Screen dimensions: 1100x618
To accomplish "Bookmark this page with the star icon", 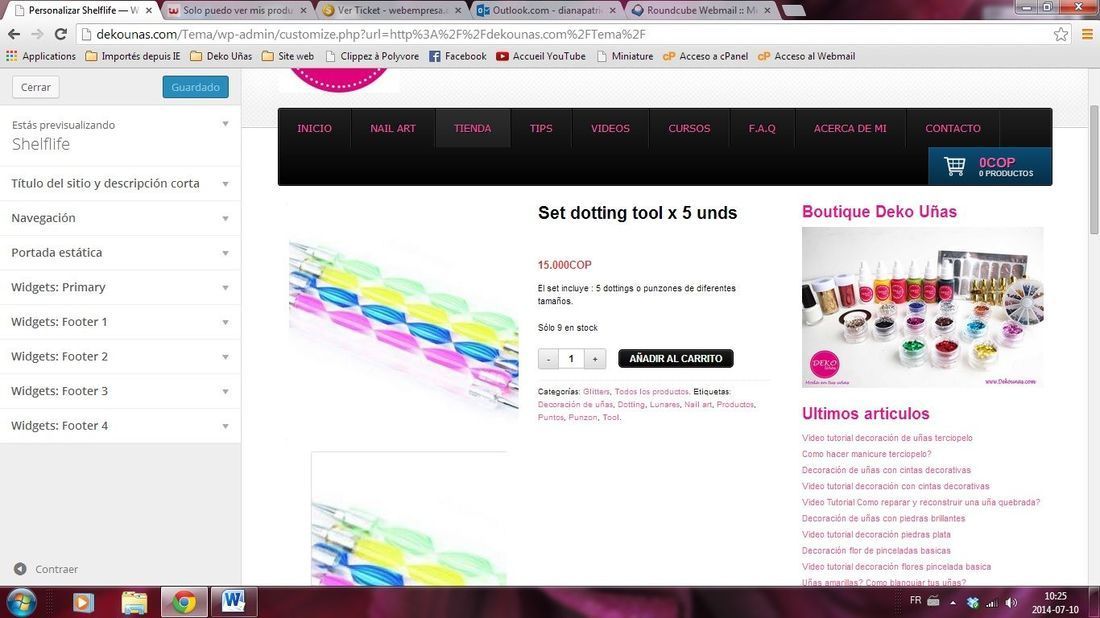I will tap(1061, 34).
